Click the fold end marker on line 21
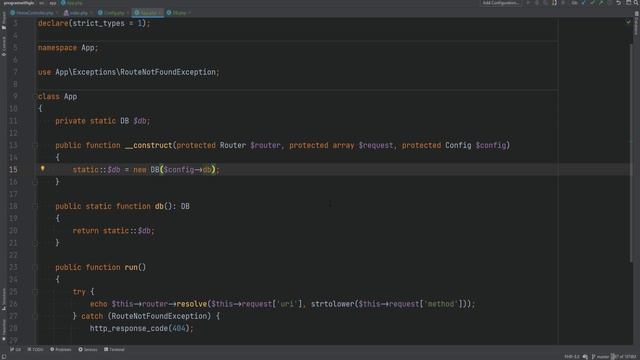Image resolution: width=640 pixels, height=360 pixels. [x=35, y=243]
